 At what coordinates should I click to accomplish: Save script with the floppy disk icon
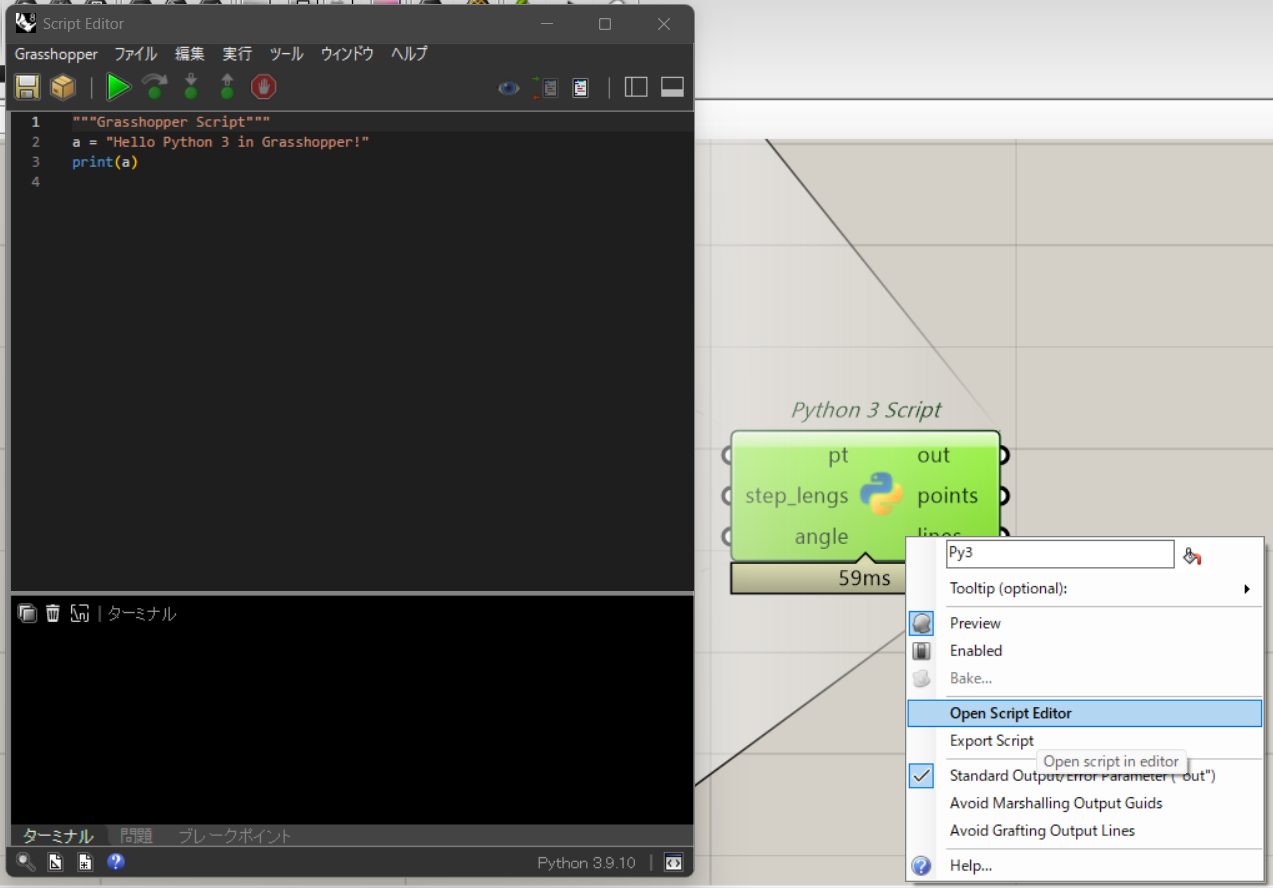[27, 88]
